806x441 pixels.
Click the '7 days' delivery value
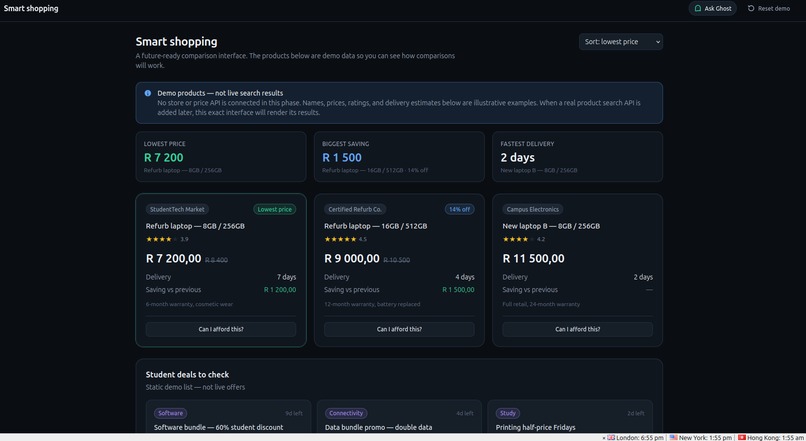pos(286,277)
